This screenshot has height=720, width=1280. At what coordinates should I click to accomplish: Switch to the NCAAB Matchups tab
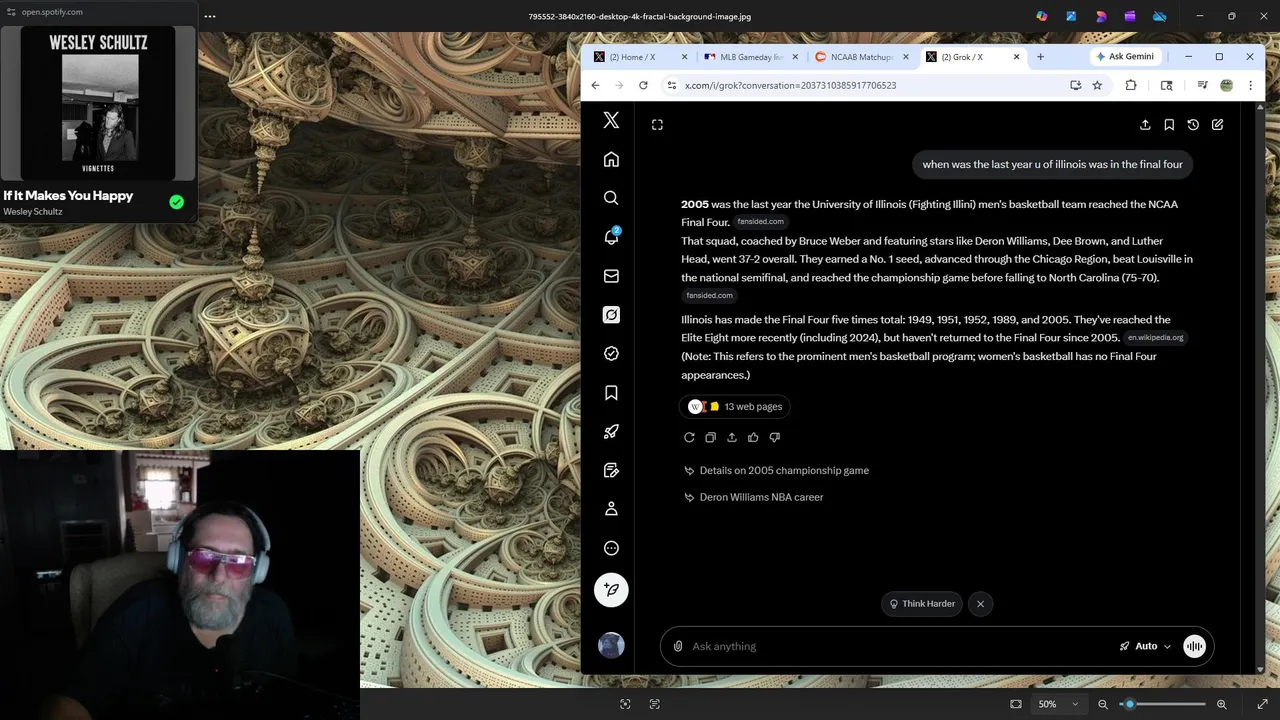click(860, 57)
